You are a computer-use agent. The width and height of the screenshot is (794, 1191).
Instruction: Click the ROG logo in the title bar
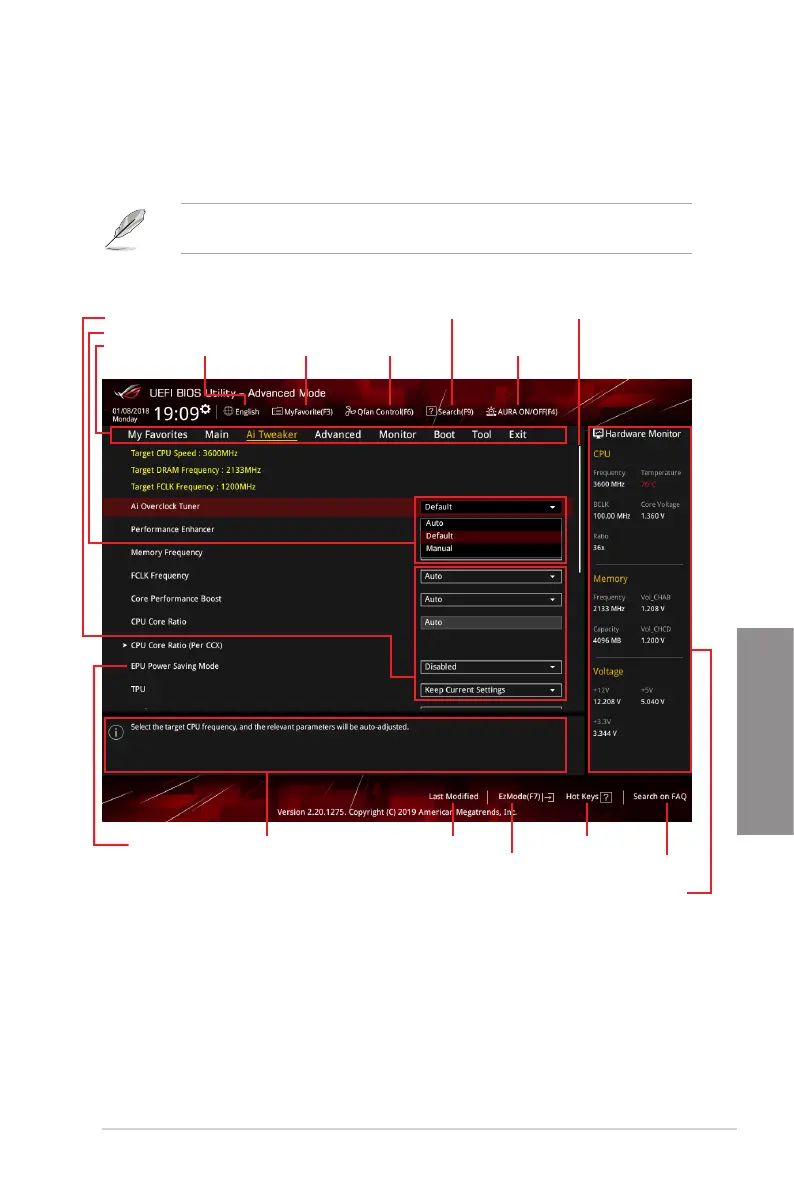pyautogui.click(x=128, y=393)
